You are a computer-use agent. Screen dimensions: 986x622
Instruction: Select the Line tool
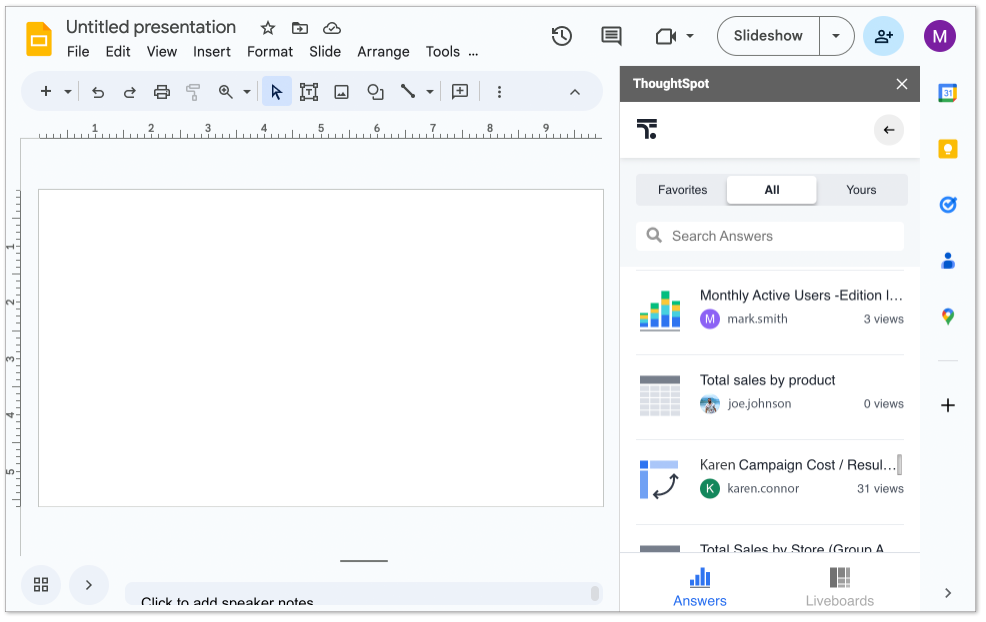tap(407, 91)
